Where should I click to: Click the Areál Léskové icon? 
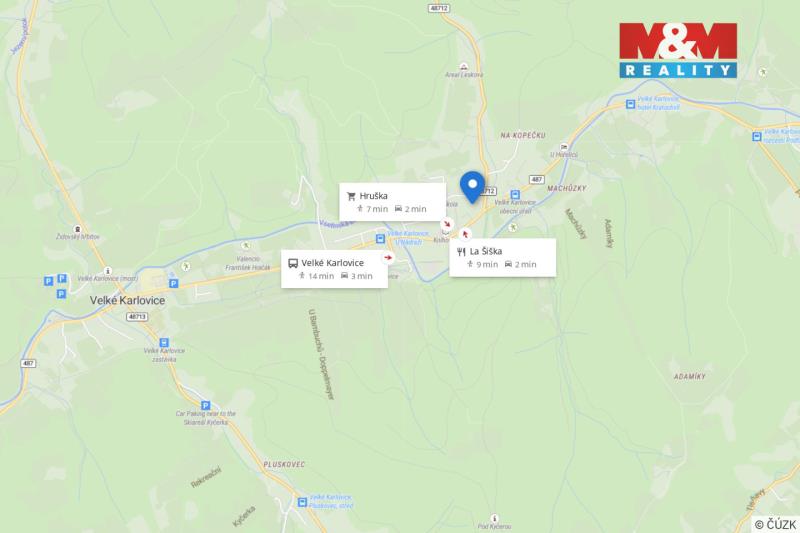click(463, 66)
